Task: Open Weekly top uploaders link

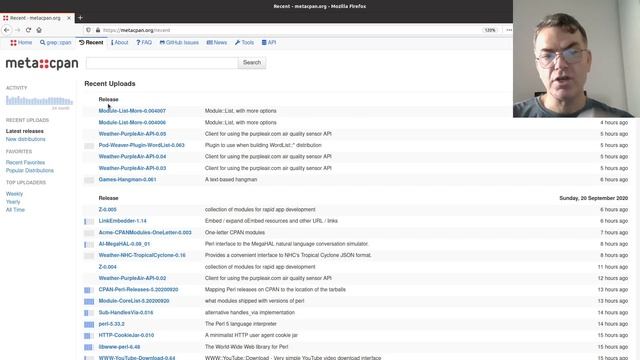Action: click(x=14, y=194)
